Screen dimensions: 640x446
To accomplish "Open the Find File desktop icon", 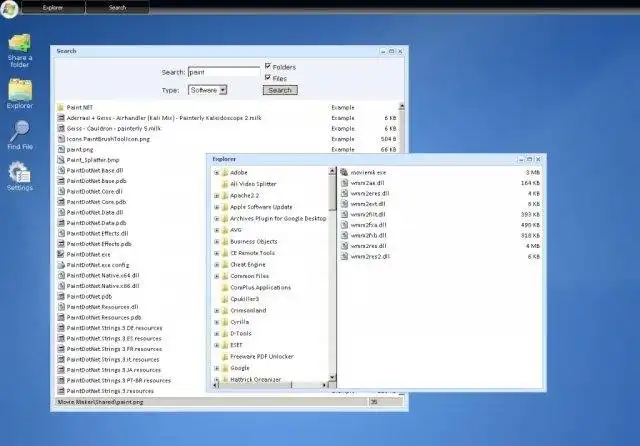I will [x=20, y=135].
